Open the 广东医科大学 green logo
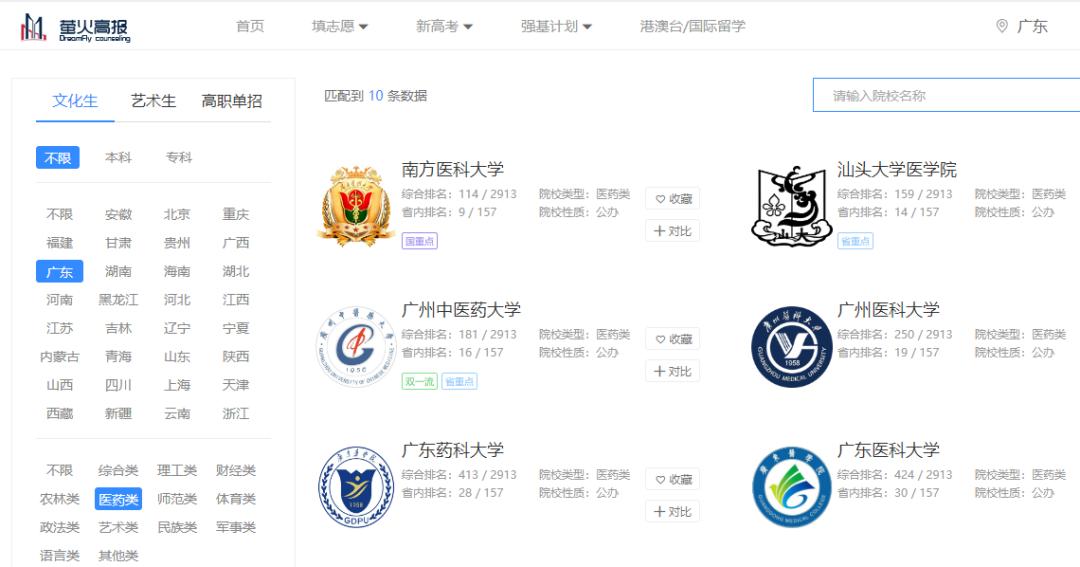Viewport: 1080px width, 567px height. point(791,487)
